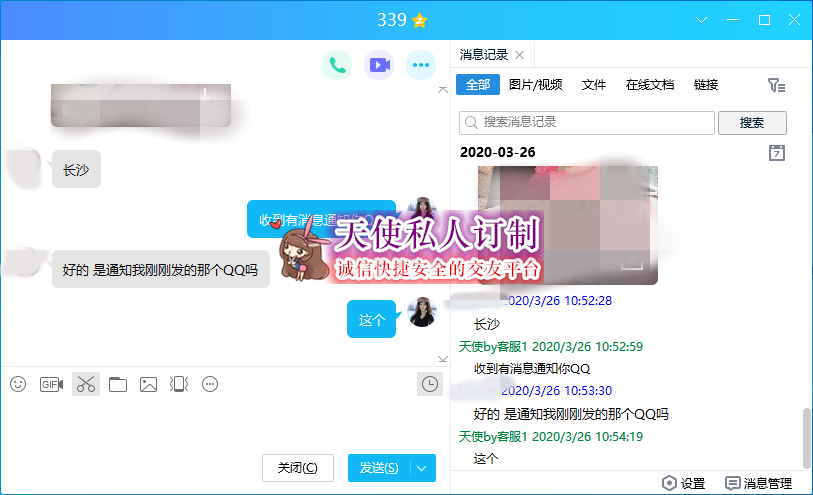Open the calendar date picker in message records

pos(777,153)
